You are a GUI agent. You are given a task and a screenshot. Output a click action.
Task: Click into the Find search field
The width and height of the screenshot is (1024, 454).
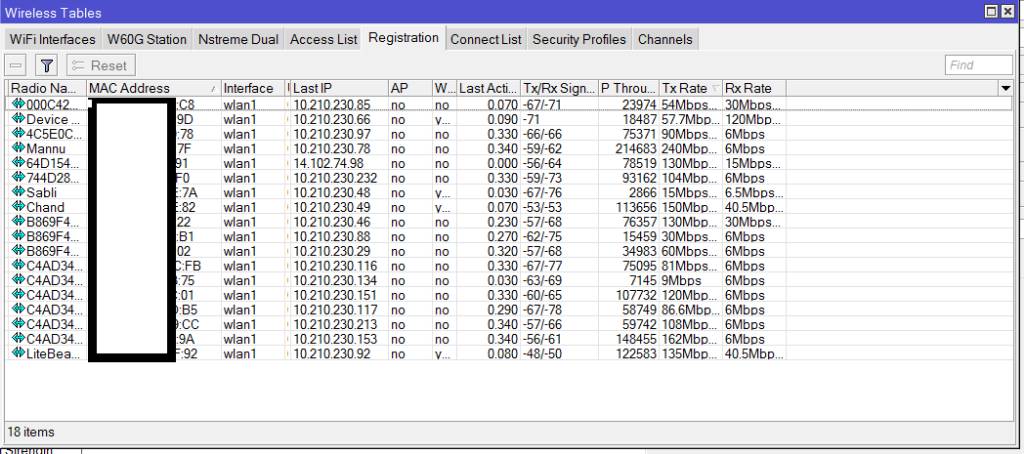(978, 65)
